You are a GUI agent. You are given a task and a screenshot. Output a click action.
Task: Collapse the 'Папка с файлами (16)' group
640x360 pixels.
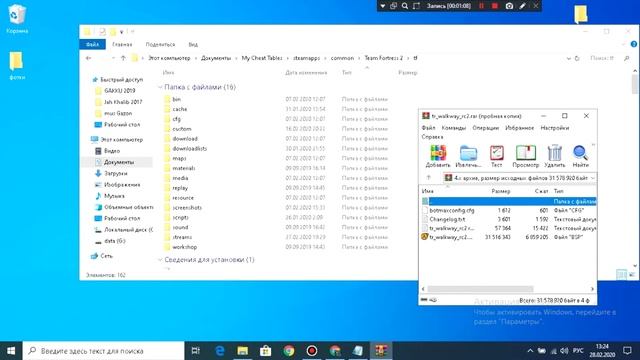point(160,87)
